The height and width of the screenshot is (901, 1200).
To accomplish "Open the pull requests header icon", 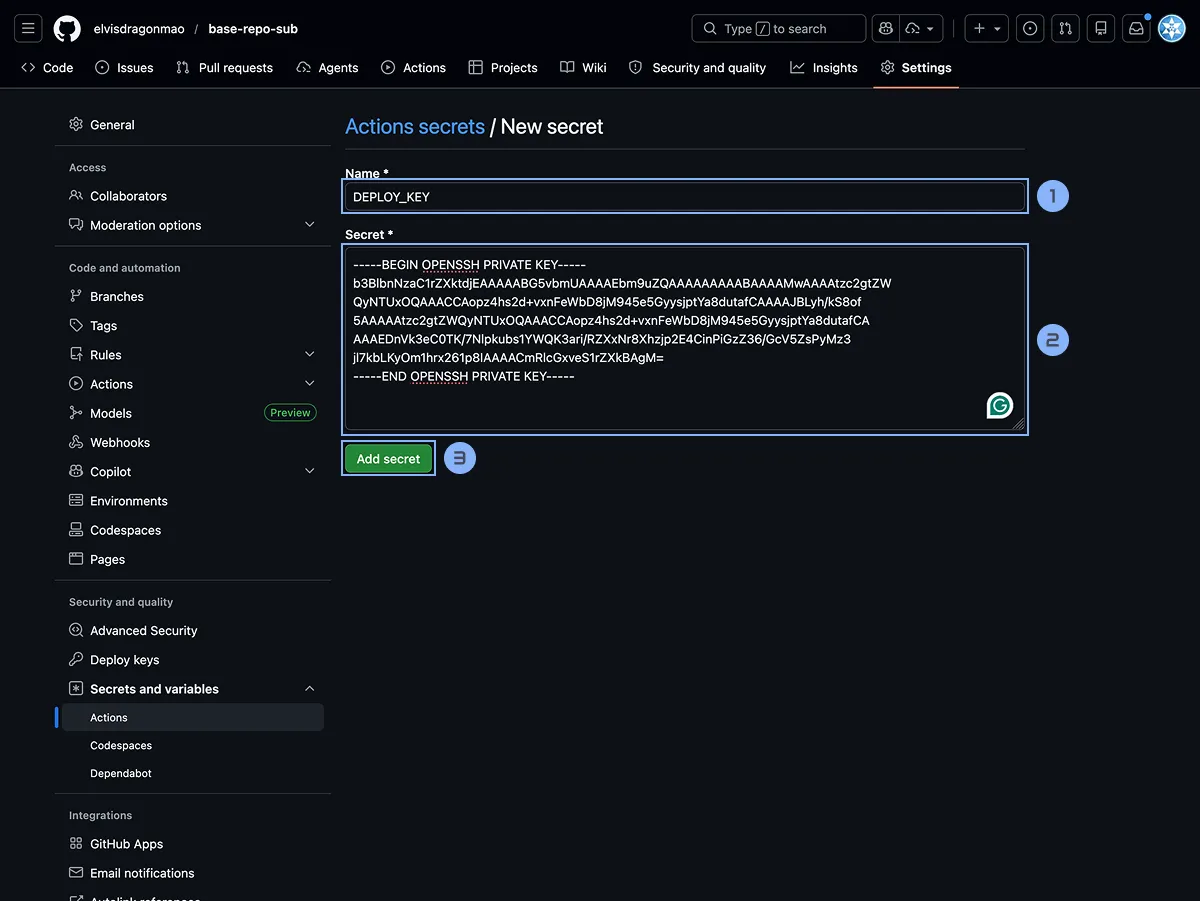I will coord(1066,28).
